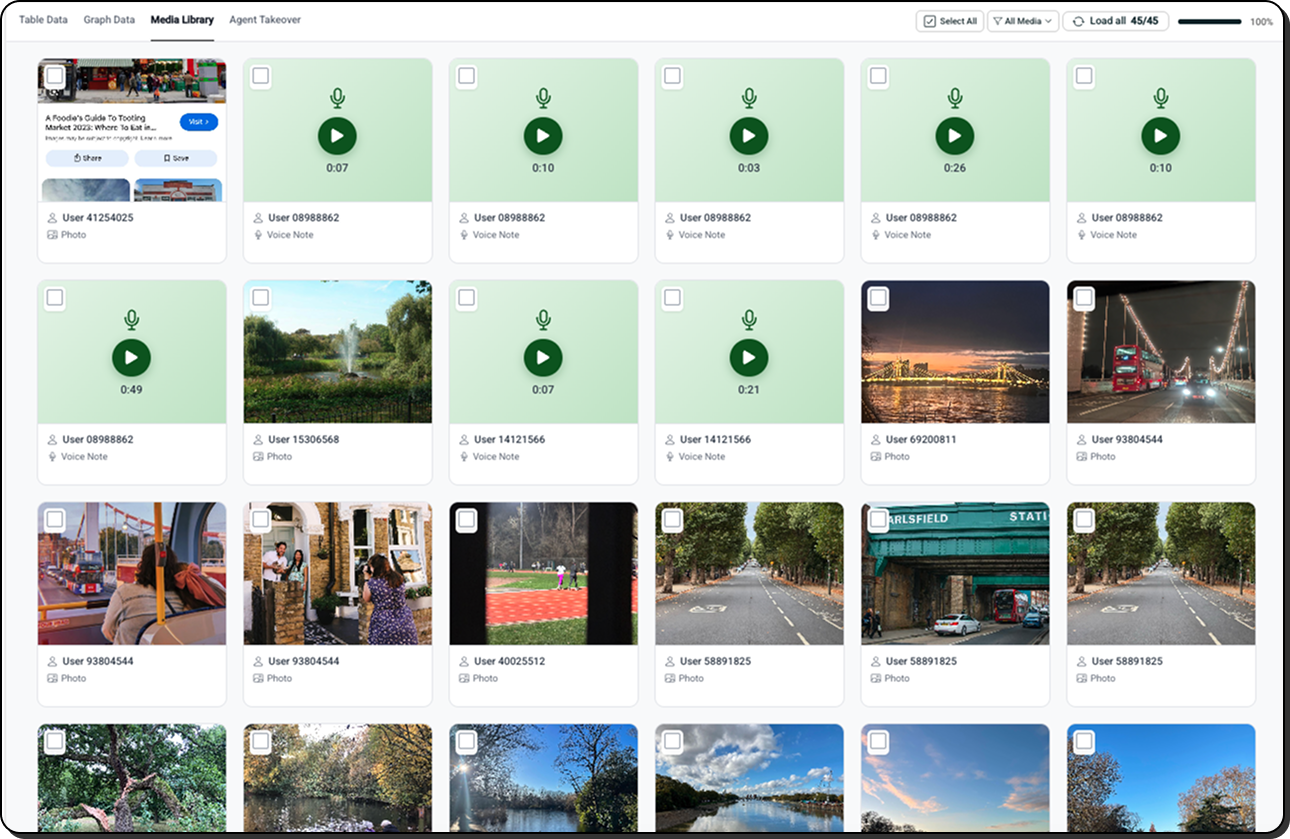Click the filter funnel icon beside All Media
Image resolution: width=1290 pixels, height=839 pixels.
[997, 21]
